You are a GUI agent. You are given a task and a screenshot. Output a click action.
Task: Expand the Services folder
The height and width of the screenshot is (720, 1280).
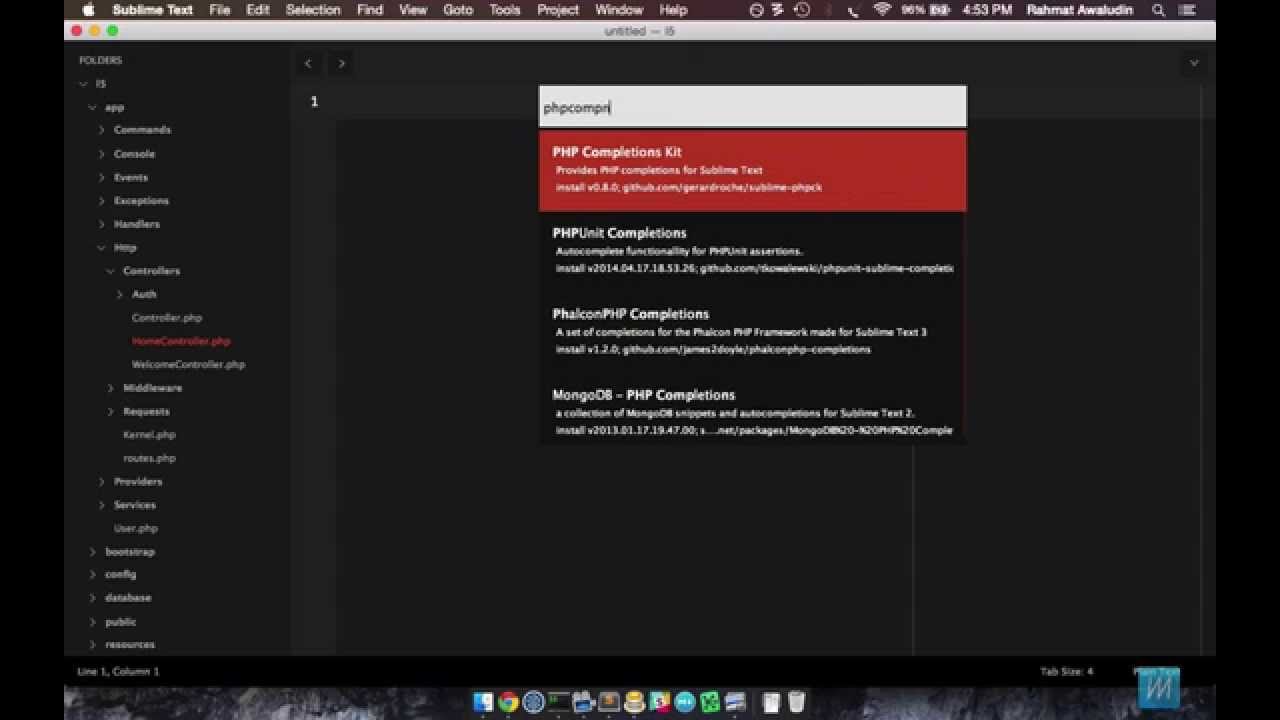pos(101,505)
